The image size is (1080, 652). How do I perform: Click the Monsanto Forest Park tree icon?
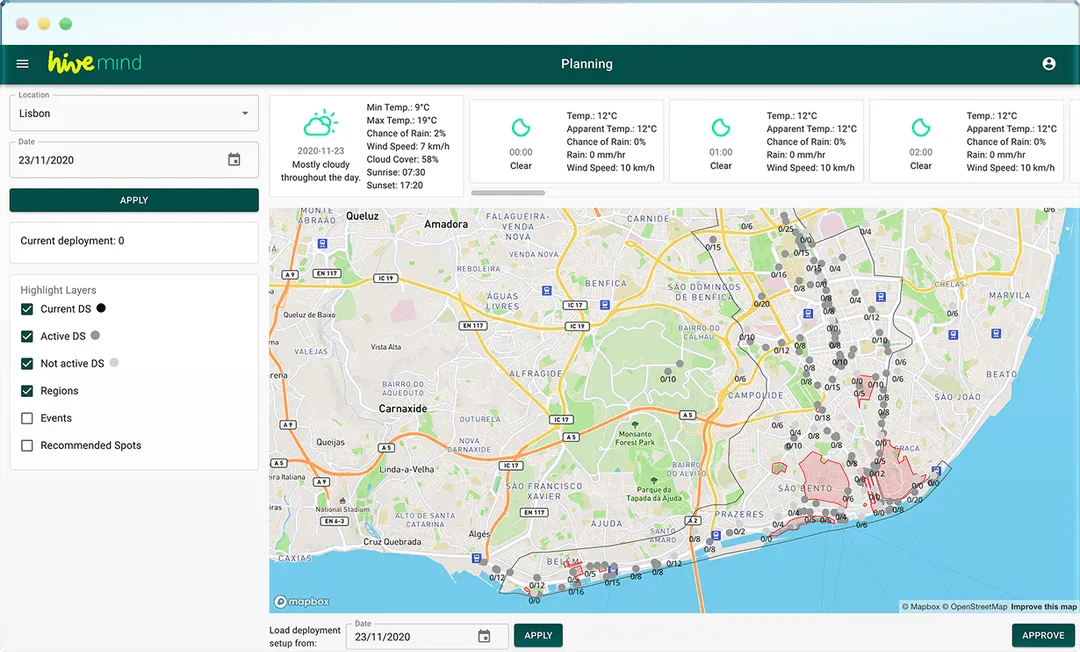pos(634,425)
